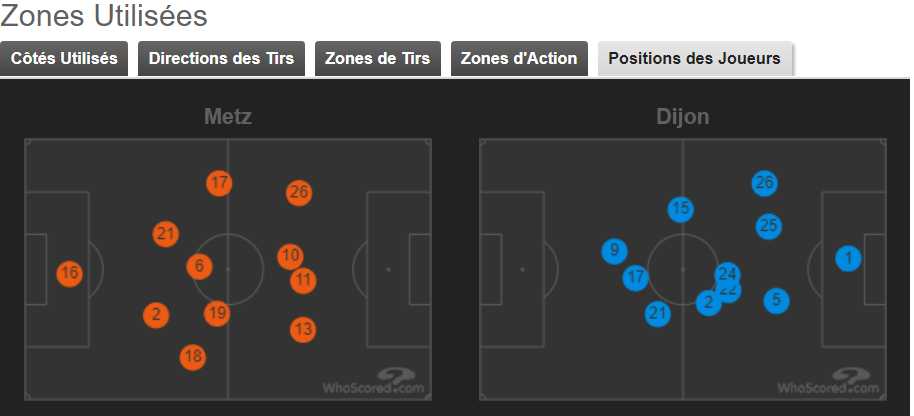
Task: Select Metz player marker 10
Action: click(290, 256)
